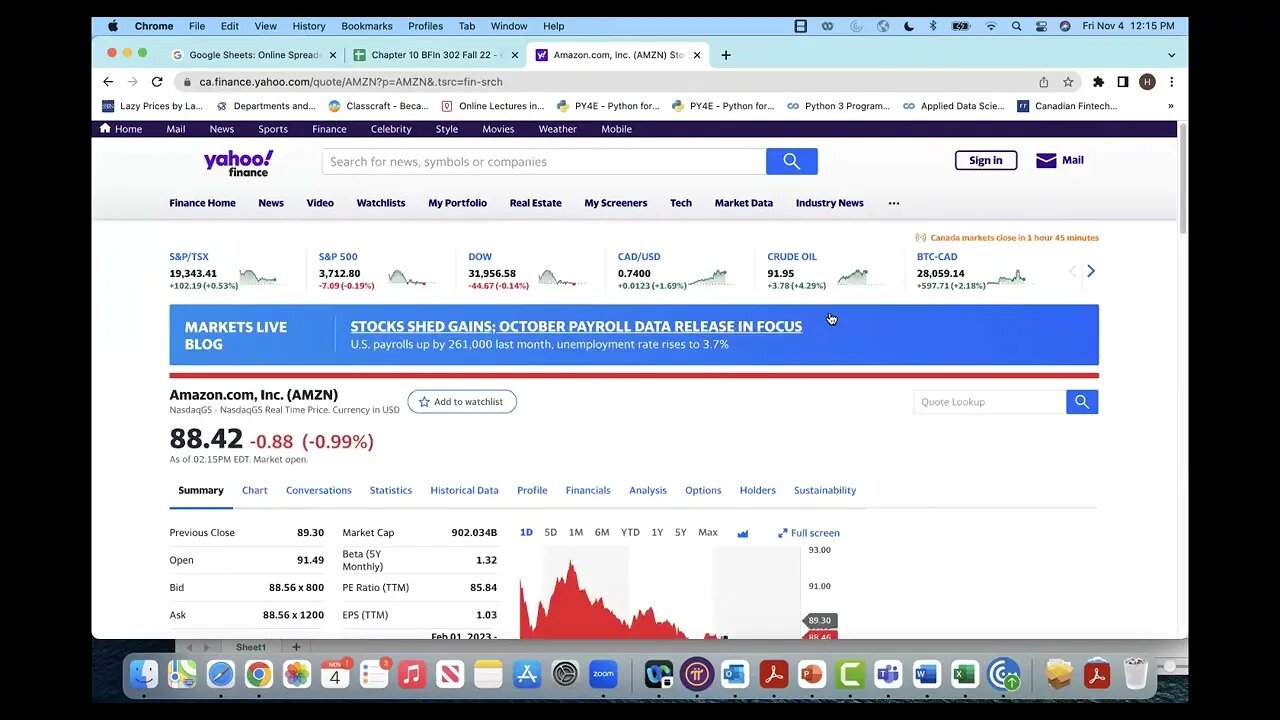Image resolution: width=1280 pixels, height=720 pixels.
Task: Open the Music app in the Dock
Action: point(412,675)
